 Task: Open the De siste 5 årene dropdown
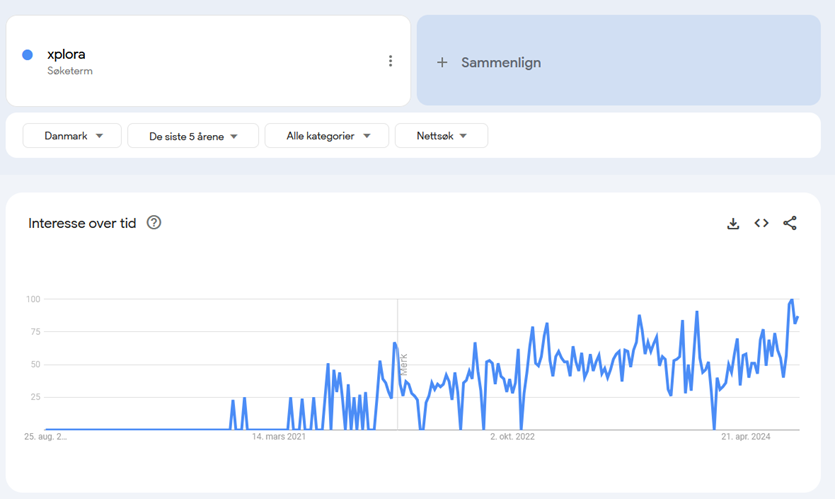coord(193,136)
